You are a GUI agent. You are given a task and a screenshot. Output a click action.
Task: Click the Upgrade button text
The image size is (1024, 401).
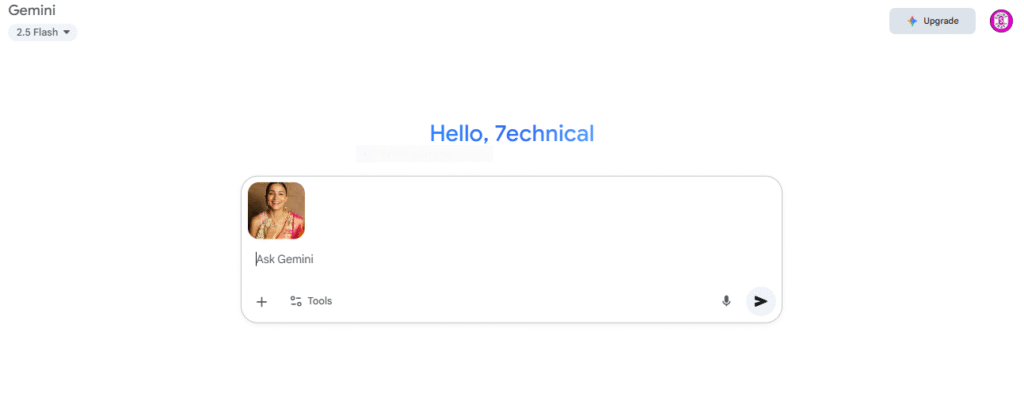(x=940, y=21)
